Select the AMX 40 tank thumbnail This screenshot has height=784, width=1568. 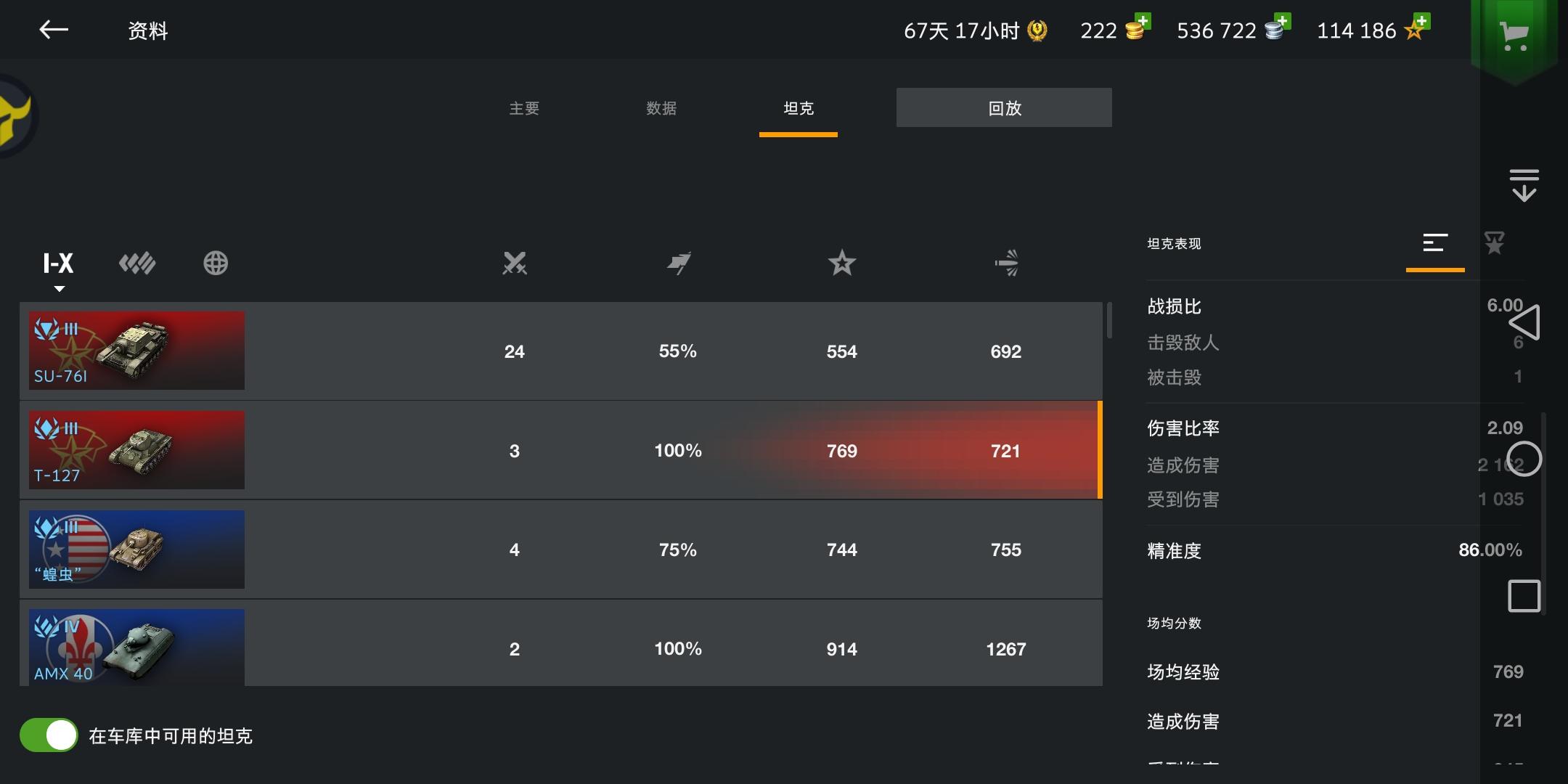[x=136, y=648]
